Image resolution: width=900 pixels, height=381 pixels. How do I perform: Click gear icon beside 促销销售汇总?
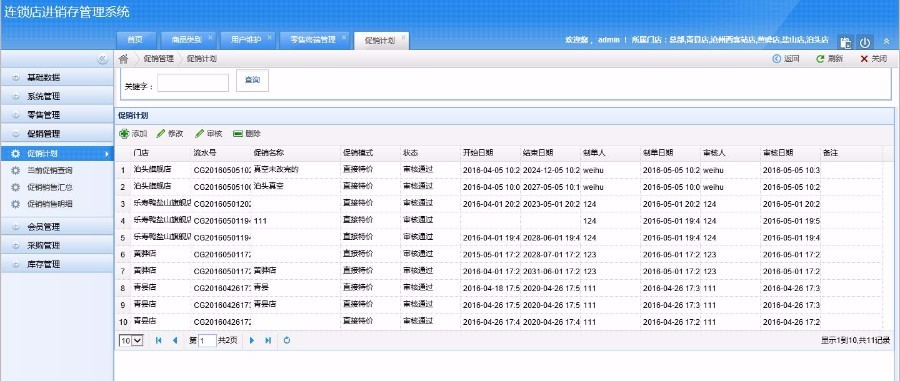pos(15,187)
